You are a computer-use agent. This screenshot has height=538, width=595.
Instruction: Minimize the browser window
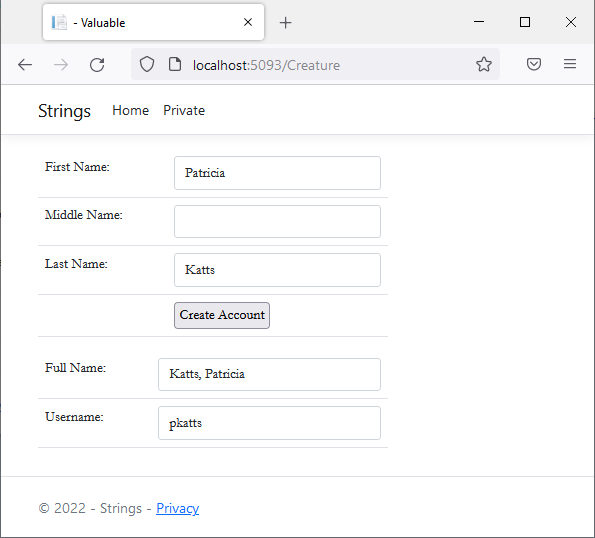pyautogui.click(x=479, y=22)
